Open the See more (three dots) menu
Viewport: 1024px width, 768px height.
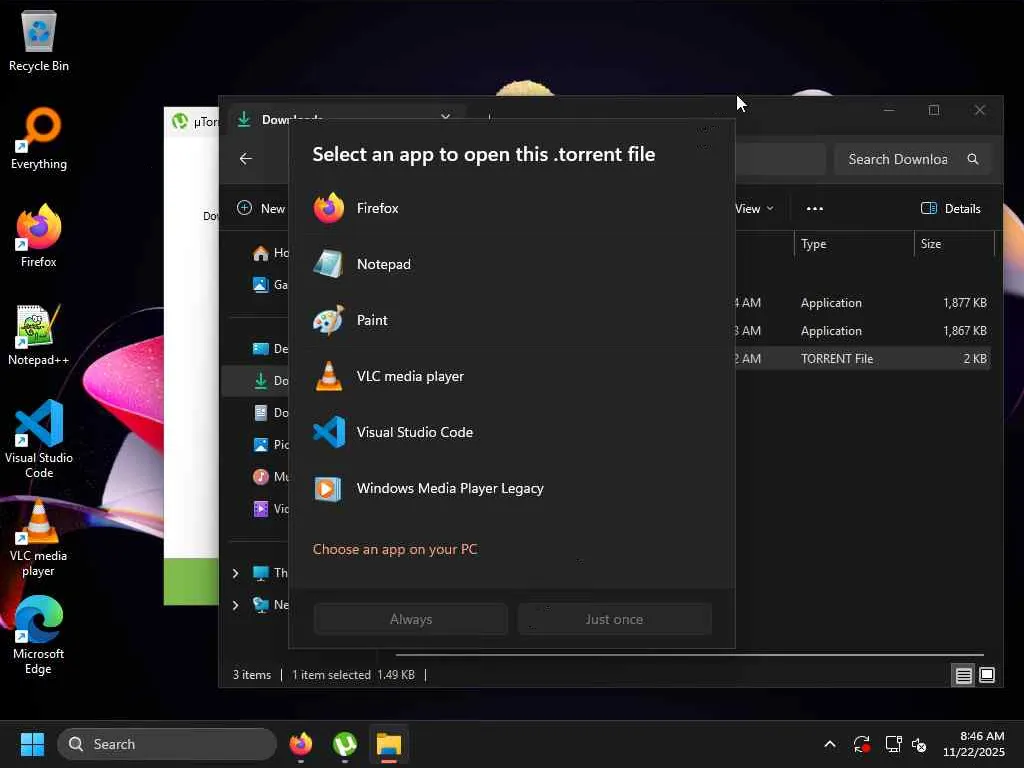tap(814, 208)
